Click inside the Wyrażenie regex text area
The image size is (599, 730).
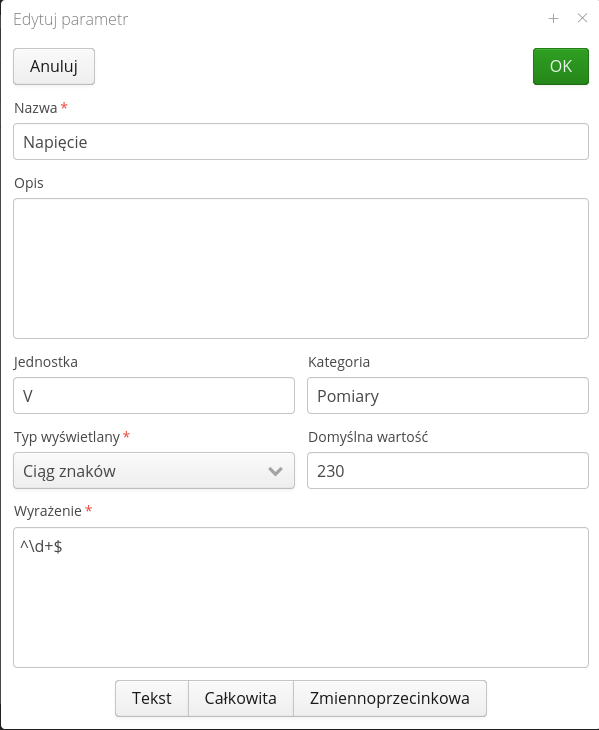(x=301, y=597)
